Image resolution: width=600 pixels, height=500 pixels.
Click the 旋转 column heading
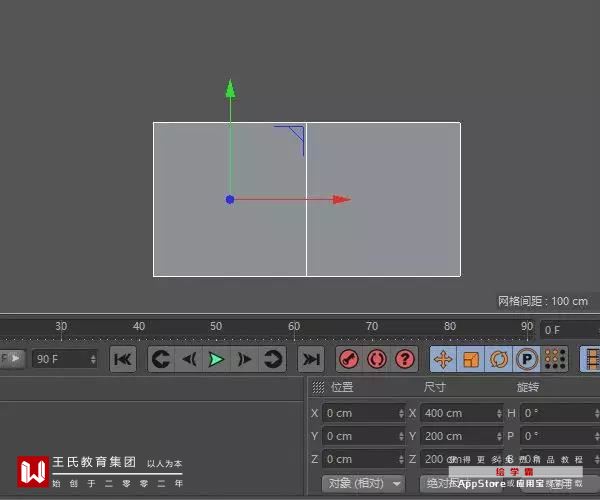(528, 387)
